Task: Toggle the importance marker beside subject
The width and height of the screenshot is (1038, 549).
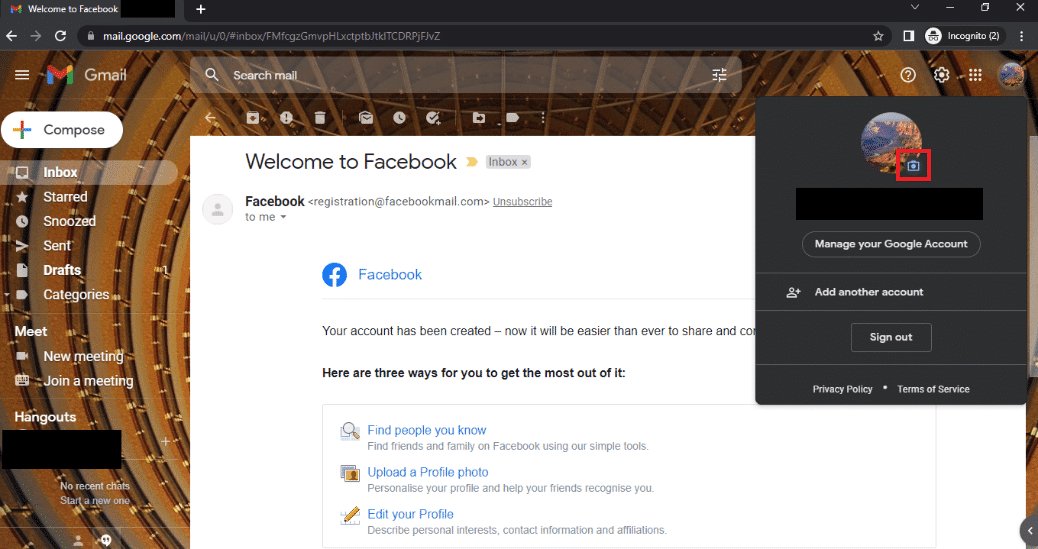Action: [x=471, y=162]
